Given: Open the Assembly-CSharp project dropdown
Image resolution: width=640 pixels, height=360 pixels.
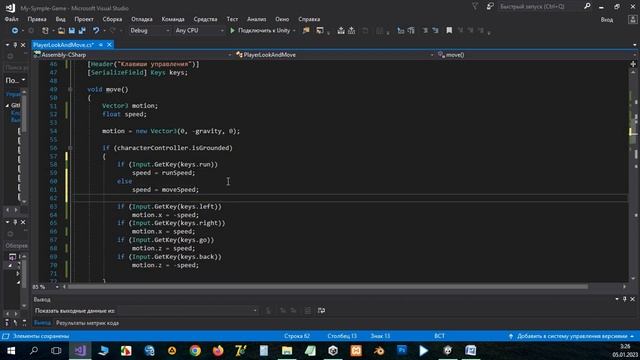Looking at the screenshot, I should [x=133, y=55].
